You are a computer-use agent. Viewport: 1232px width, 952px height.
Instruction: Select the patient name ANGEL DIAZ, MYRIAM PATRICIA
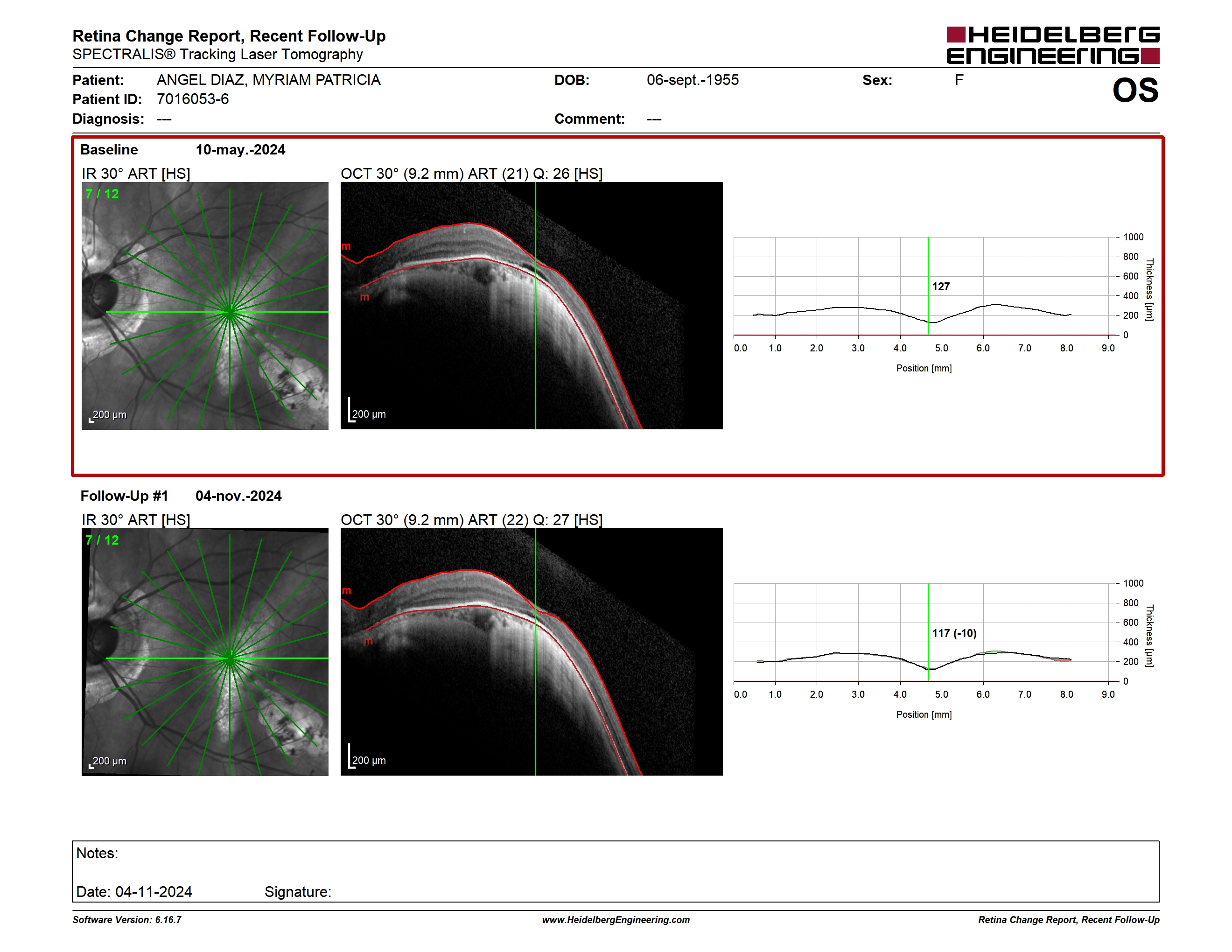268,80
